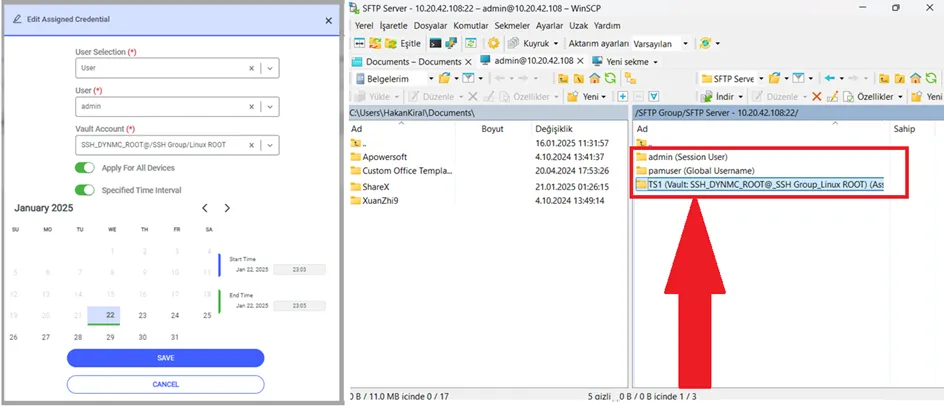Clear the admin value in User field
This screenshot has height=406, width=944.
(x=252, y=107)
